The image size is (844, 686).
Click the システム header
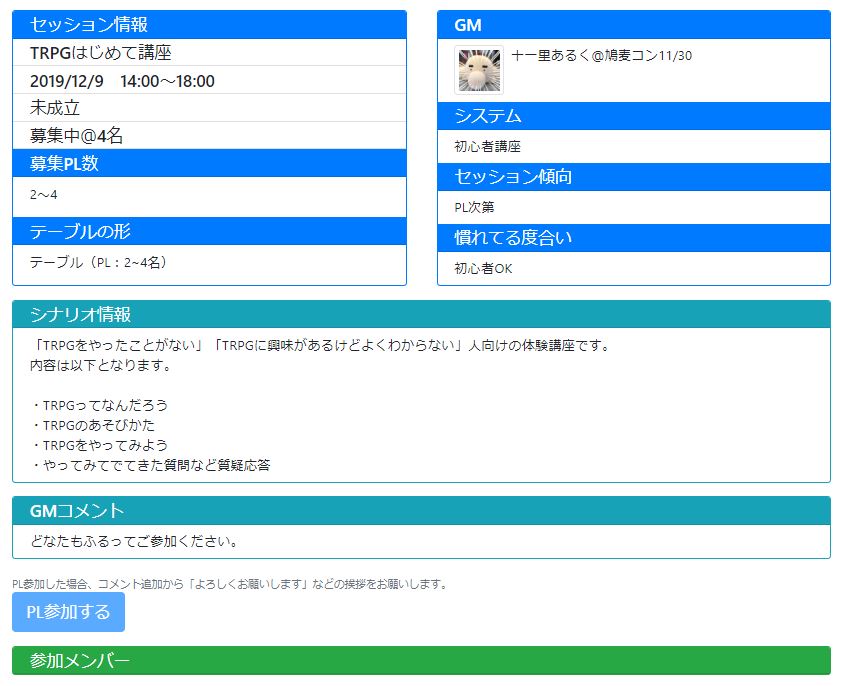[x=634, y=116]
